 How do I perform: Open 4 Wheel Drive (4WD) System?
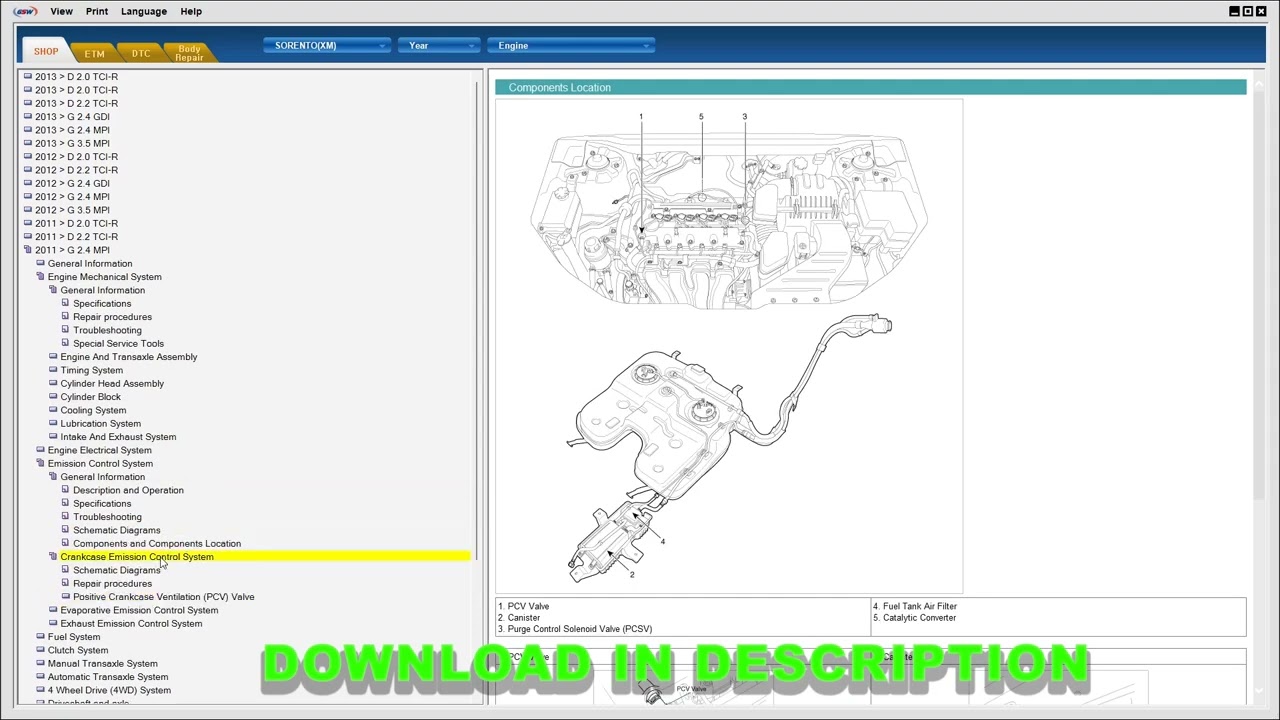tap(109, 690)
